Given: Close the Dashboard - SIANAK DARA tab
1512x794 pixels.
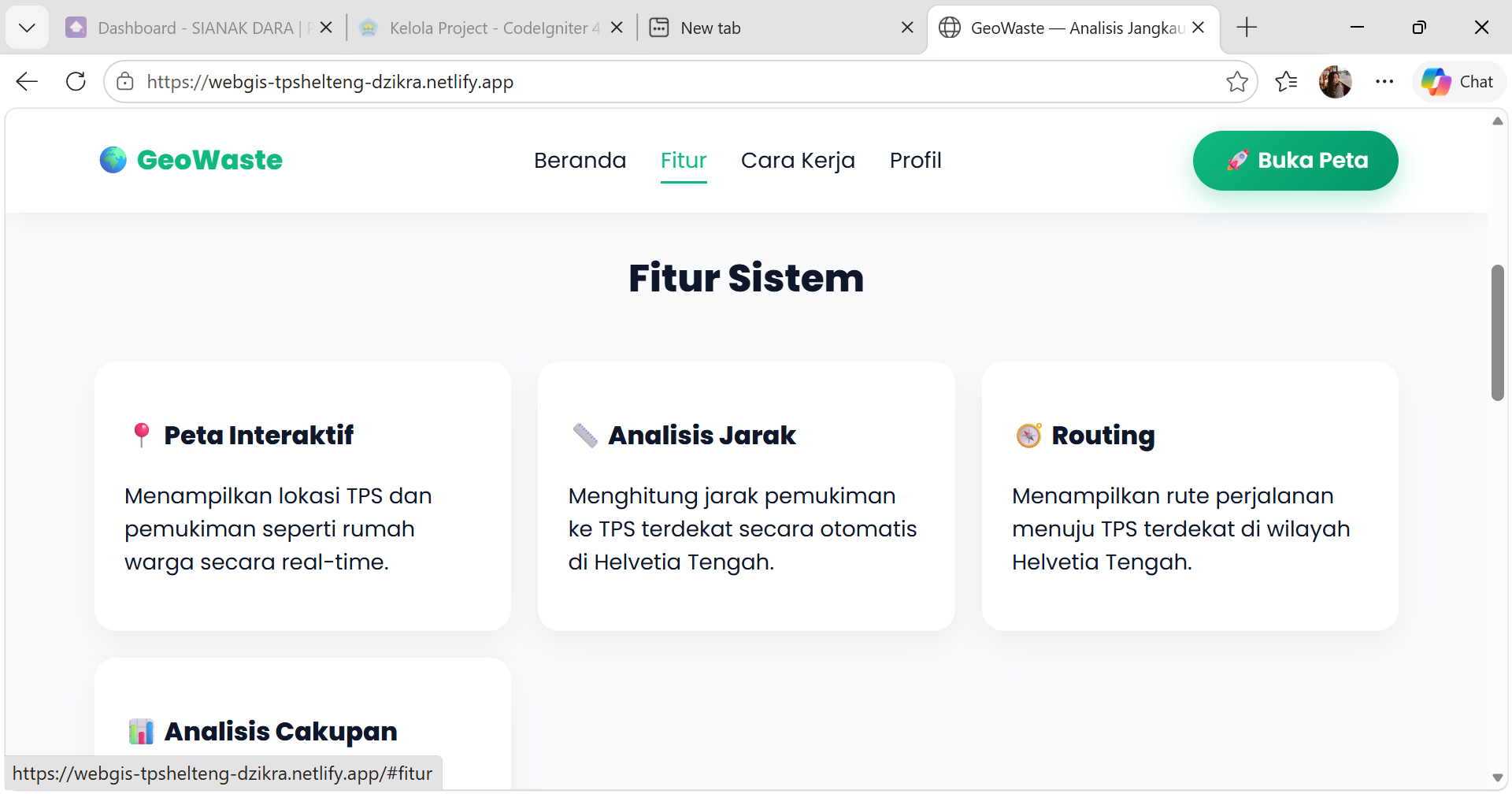Looking at the screenshot, I should pos(326,28).
